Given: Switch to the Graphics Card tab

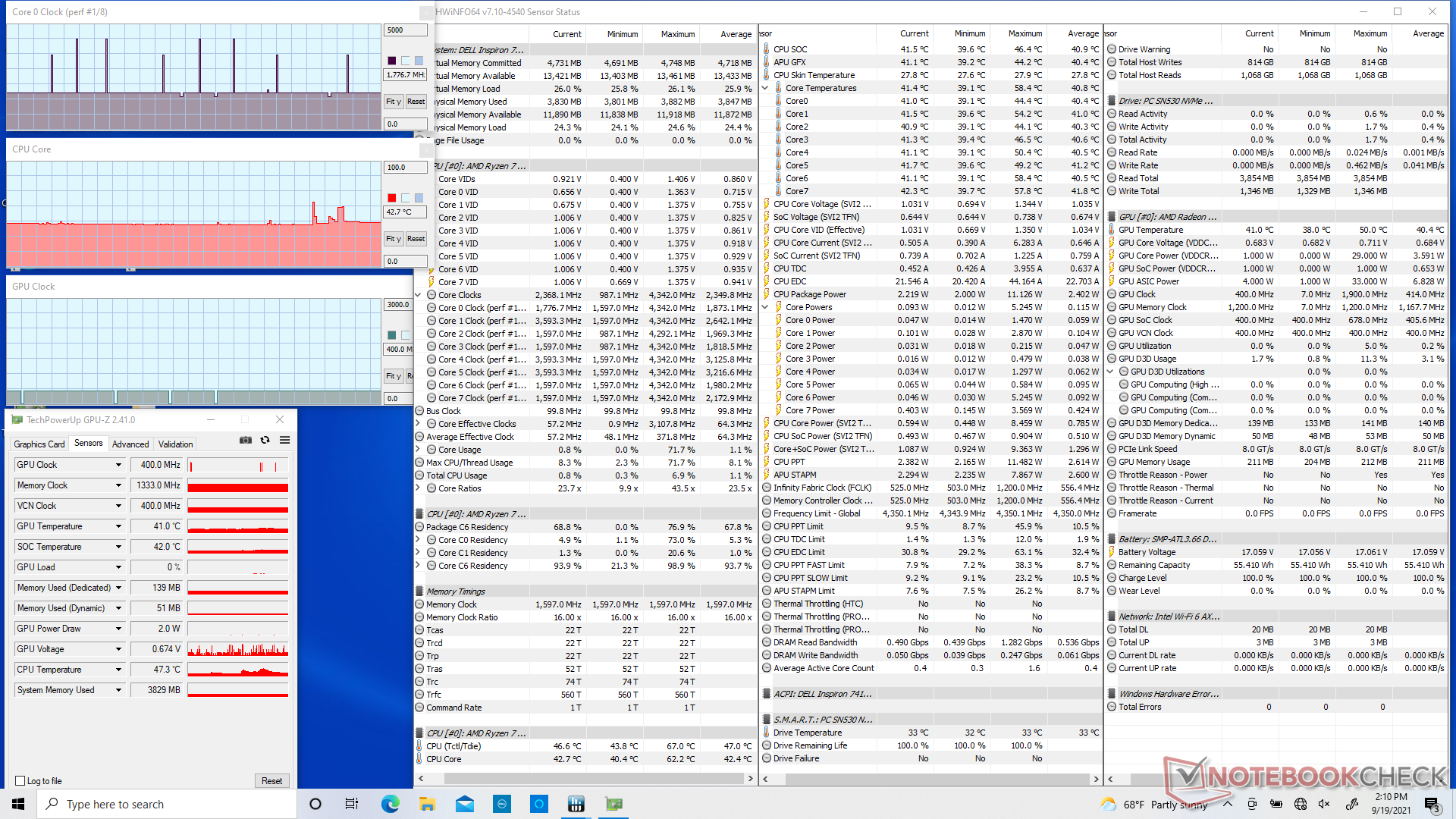Looking at the screenshot, I should (39, 444).
